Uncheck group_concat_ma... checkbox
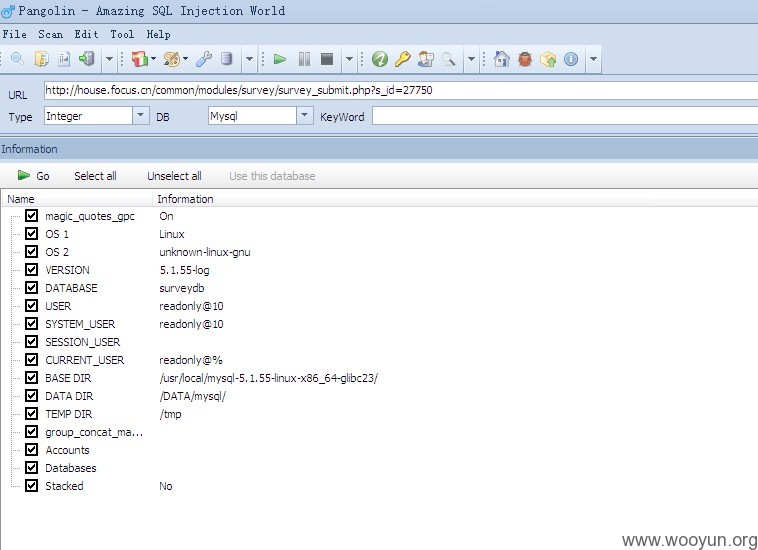 pos(31,431)
